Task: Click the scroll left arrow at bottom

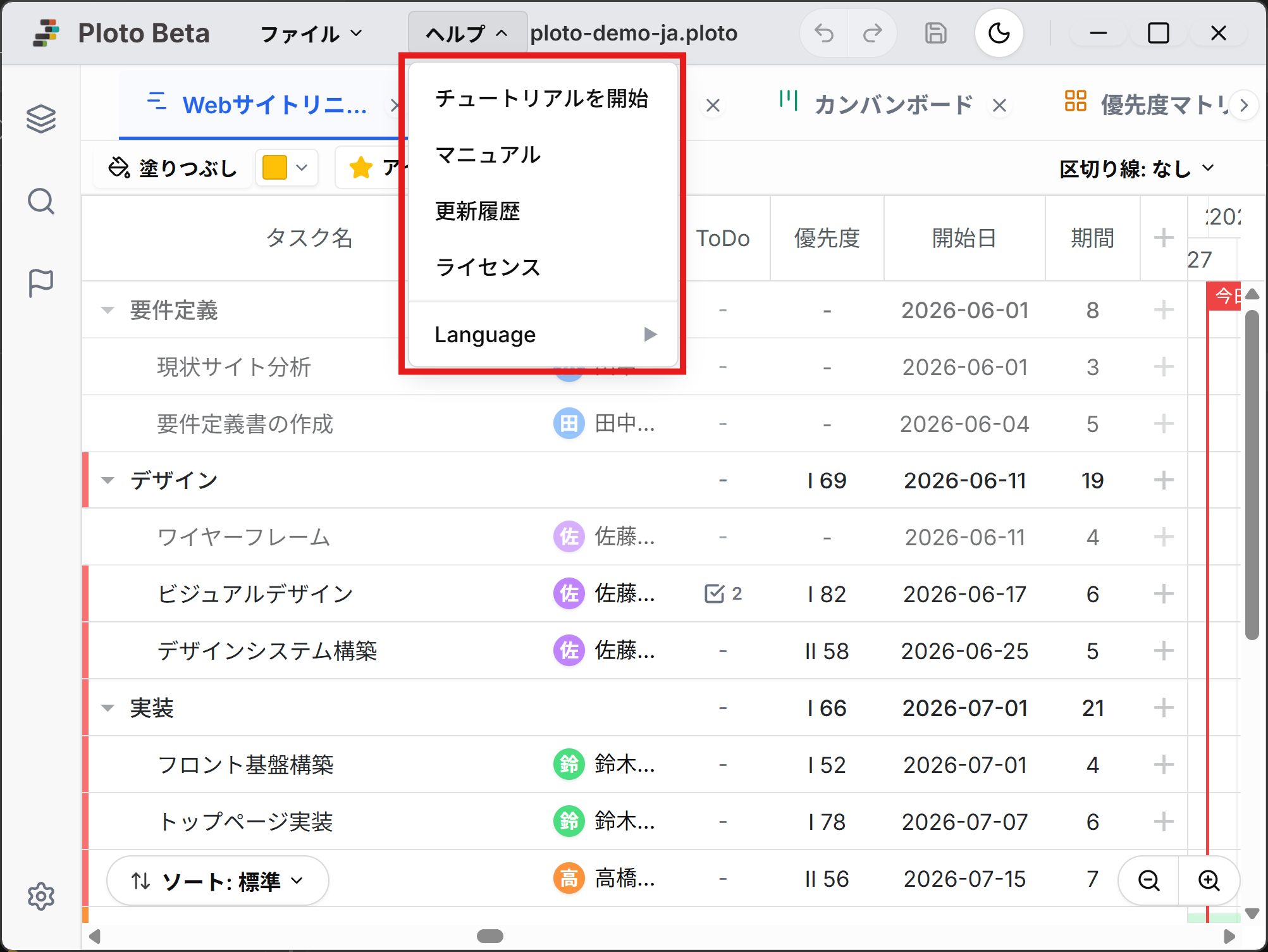Action: pyautogui.click(x=95, y=936)
